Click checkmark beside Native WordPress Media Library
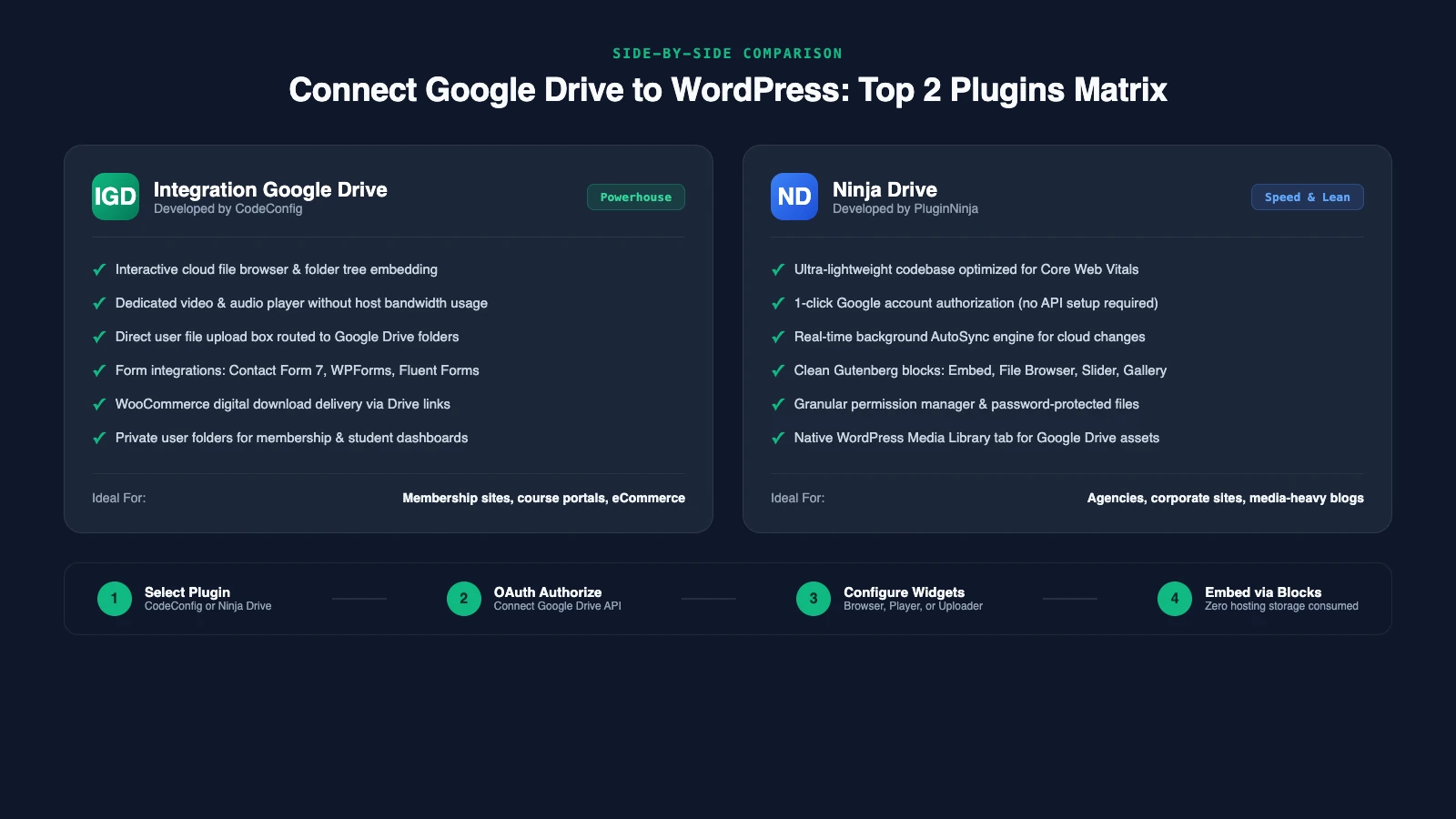 pyautogui.click(x=778, y=438)
